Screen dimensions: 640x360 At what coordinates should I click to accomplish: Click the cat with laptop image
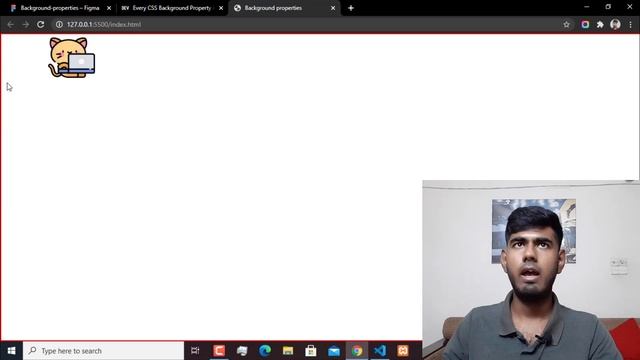(x=72, y=57)
